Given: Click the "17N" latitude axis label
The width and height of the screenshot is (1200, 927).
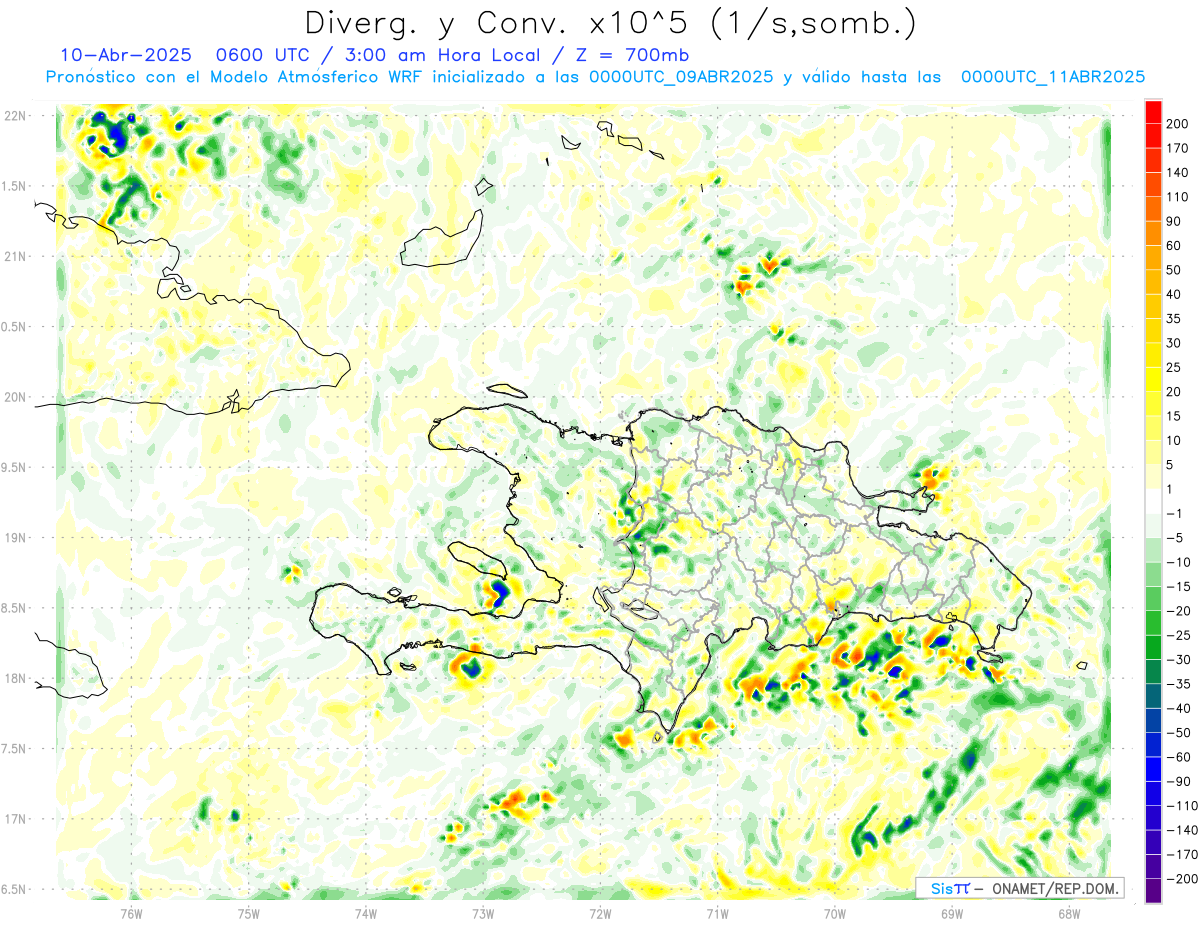Looking at the screenshot, I should (x=14, y=819).
